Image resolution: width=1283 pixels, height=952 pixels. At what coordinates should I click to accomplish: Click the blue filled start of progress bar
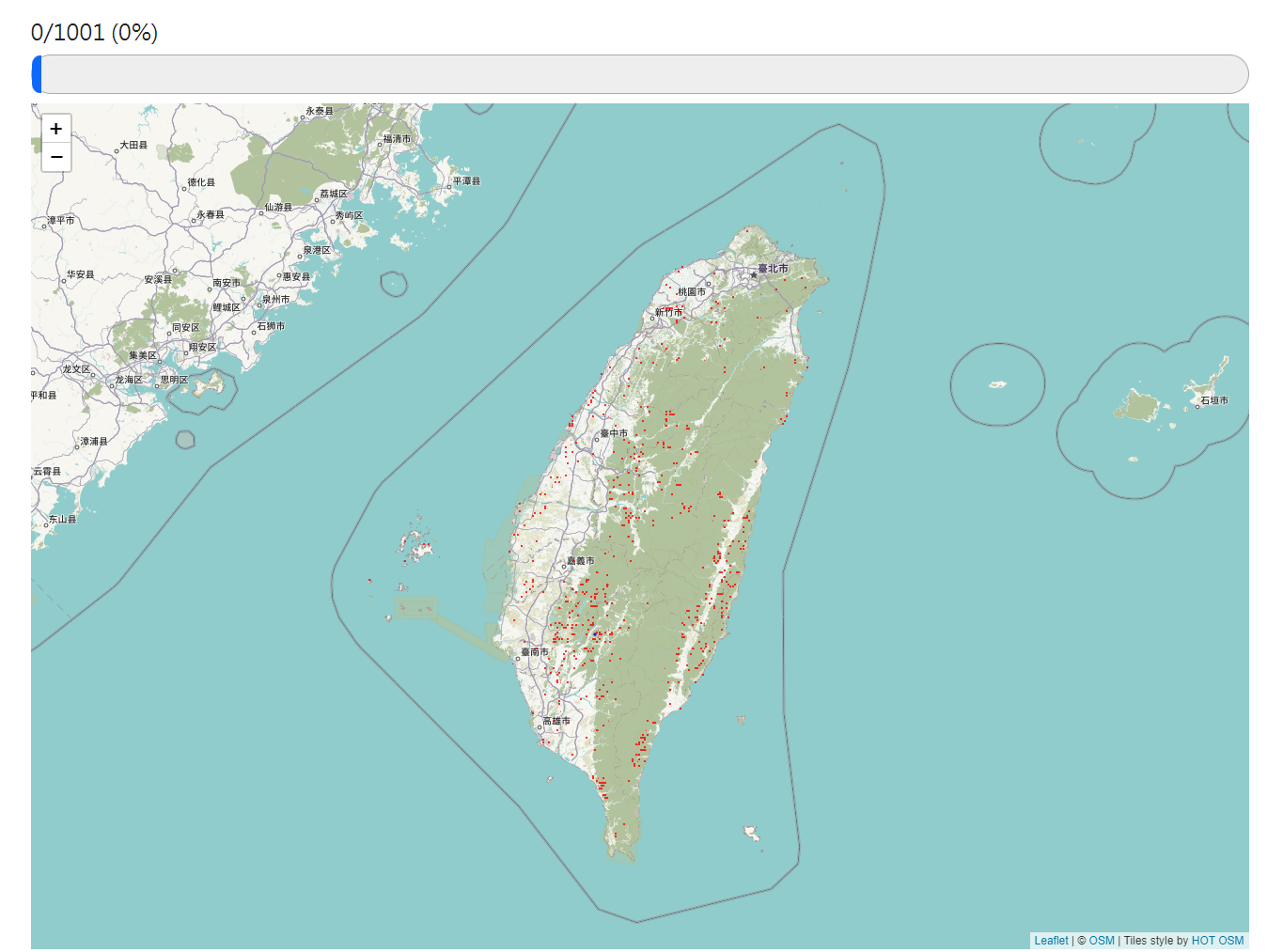click(x=37, y=74)
